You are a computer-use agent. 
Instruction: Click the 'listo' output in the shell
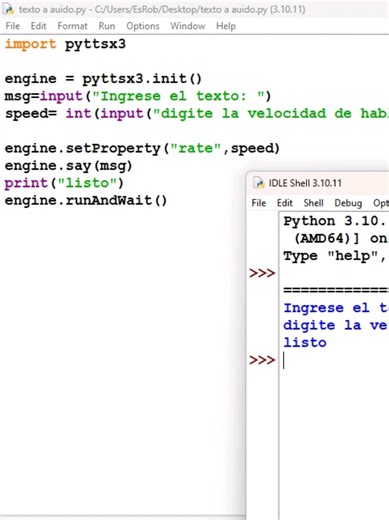[x=305, y=343]
